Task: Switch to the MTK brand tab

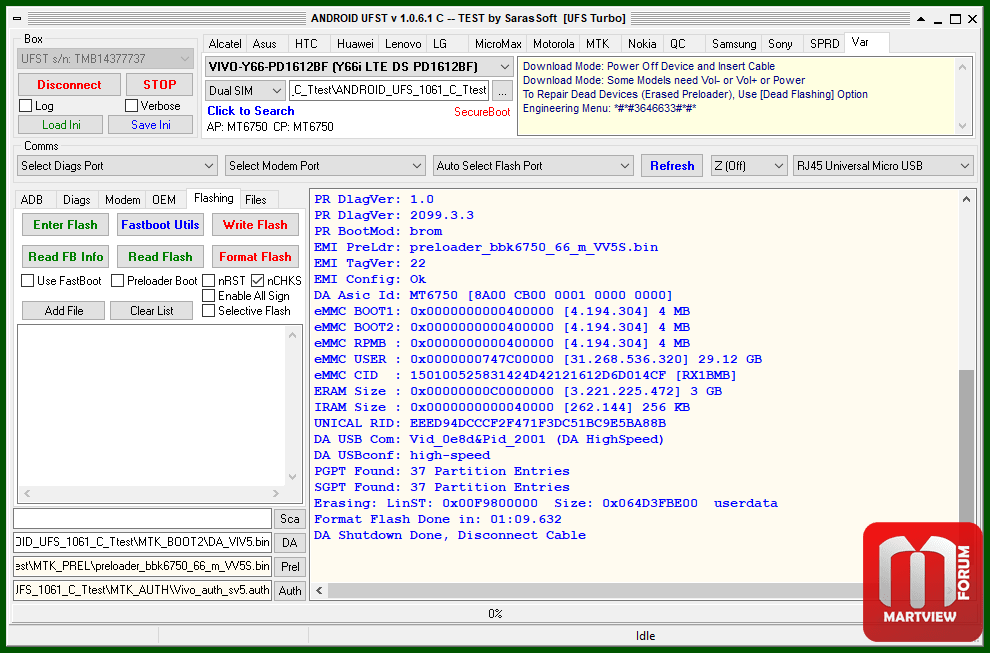Action: point(597,44)
